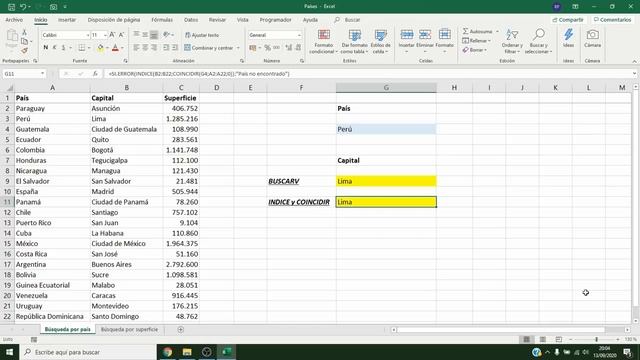Toggle bold (N) formatting
This screenshot has height=360, width=640.
46,48
